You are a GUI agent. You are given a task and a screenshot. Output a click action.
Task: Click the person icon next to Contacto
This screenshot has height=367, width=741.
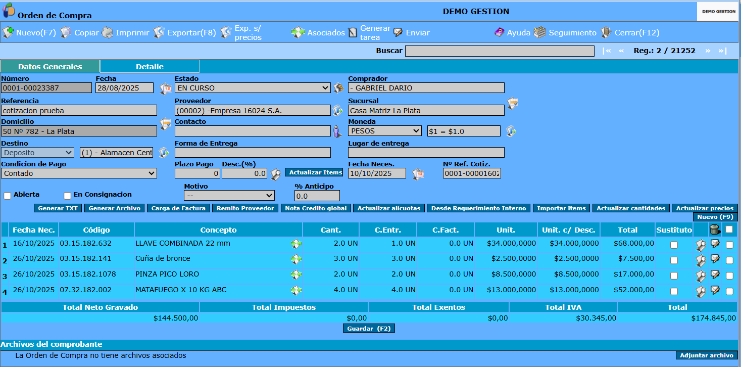(x=336, y=131)
